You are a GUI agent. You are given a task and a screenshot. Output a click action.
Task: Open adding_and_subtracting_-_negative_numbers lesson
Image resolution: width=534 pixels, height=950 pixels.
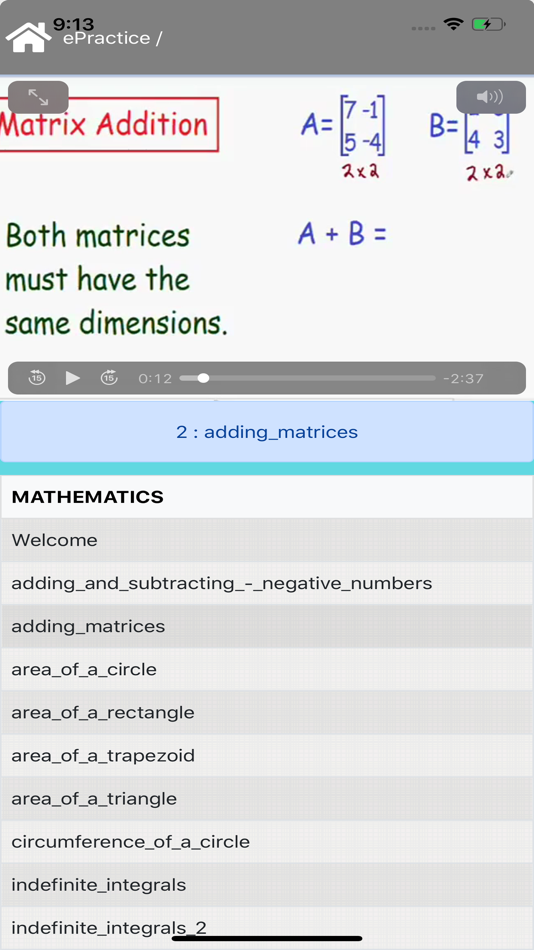click(x=267, y=583)
